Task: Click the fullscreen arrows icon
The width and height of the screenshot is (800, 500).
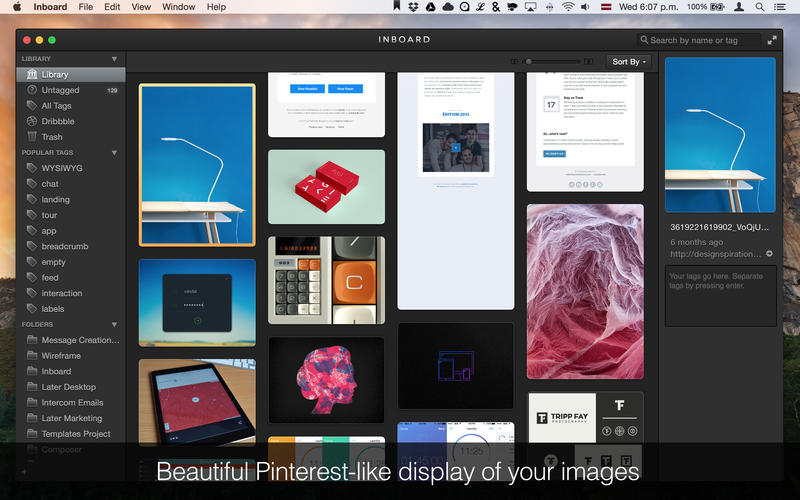Action: tap(772, 40)
